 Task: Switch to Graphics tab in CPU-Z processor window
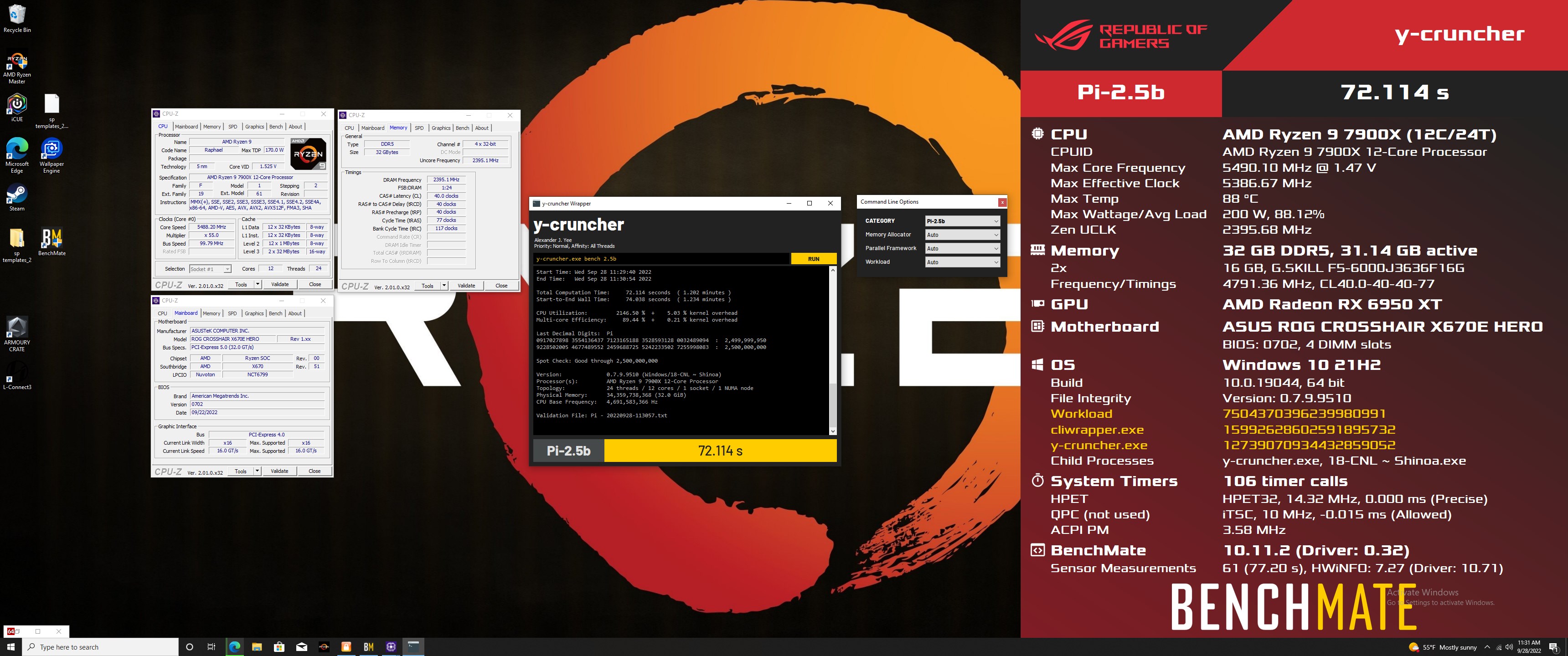[x=254, y=127]
